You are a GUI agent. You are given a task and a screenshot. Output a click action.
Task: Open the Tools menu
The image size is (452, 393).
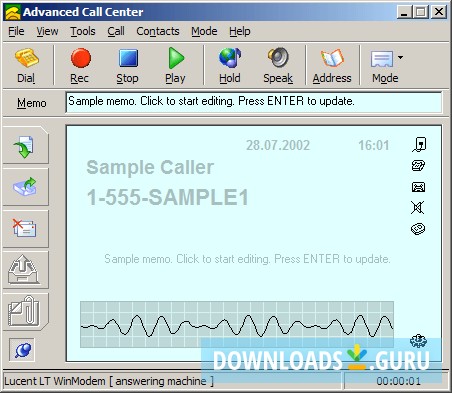[83, 31]
